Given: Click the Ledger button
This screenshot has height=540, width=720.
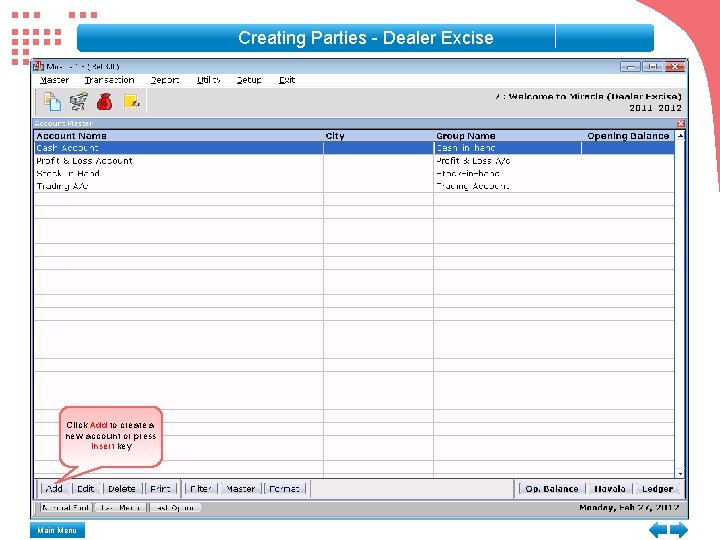Looking at the screenshot, I should 657,489.
